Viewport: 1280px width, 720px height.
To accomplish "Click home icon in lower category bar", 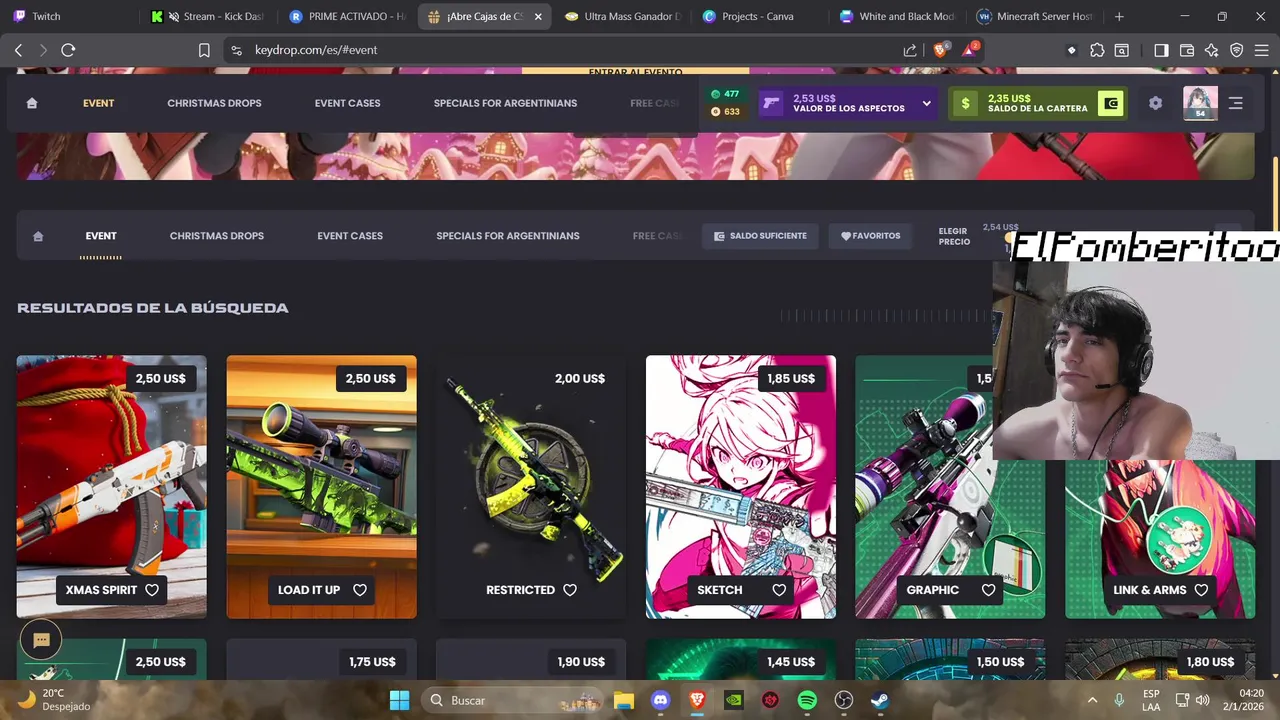I will click(38, 236).
